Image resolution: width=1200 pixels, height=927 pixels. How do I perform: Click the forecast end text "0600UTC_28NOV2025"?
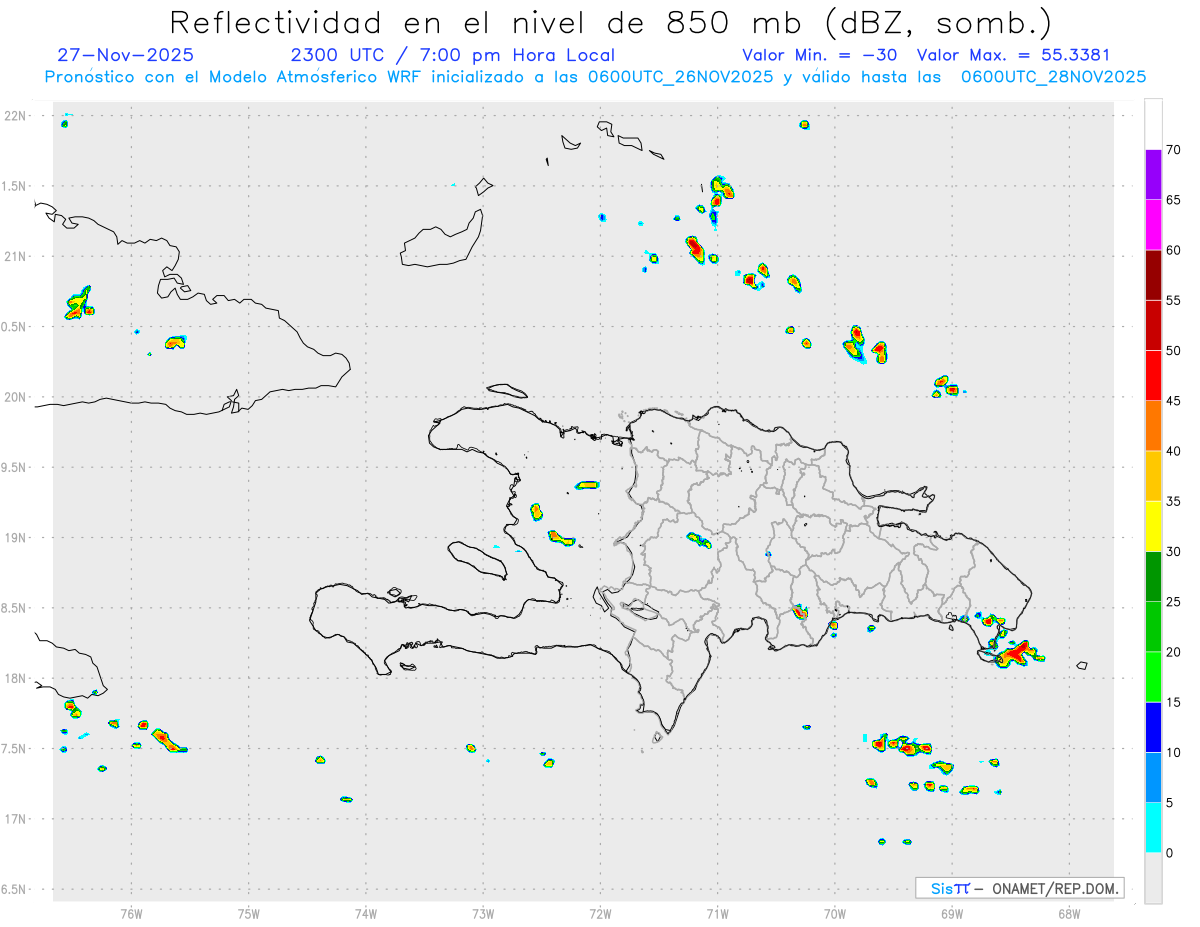tap(1053, 77)
